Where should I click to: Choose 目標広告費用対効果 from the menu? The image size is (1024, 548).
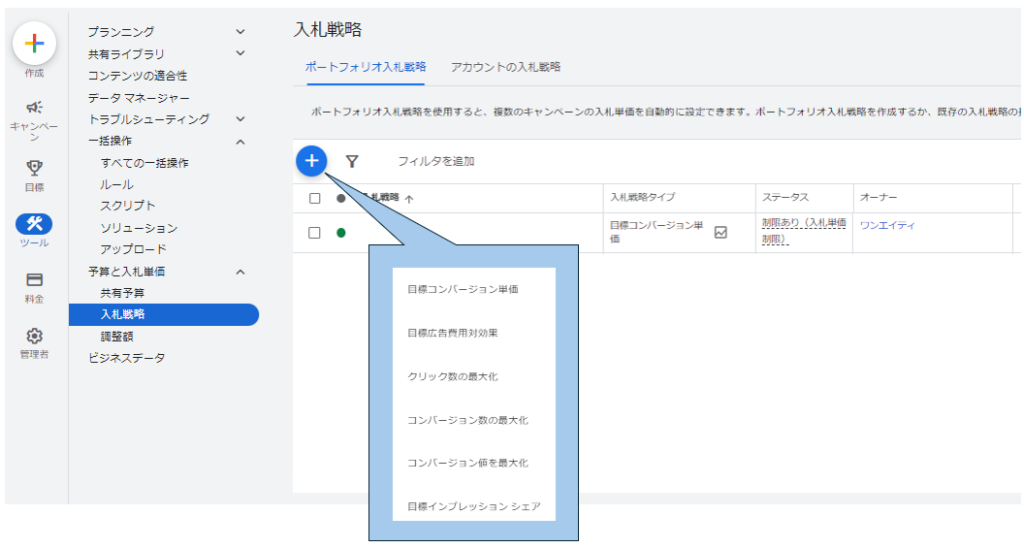(x=453, y=332)
